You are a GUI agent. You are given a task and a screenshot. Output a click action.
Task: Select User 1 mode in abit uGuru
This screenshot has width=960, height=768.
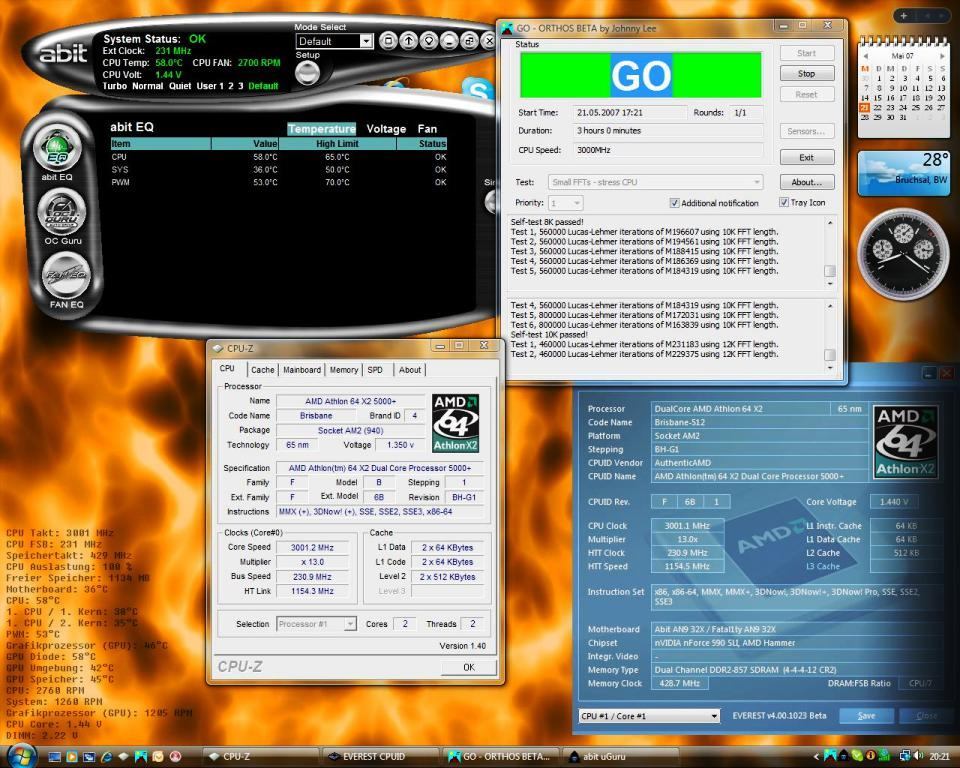pyautogui.click(x=211, y=86)
